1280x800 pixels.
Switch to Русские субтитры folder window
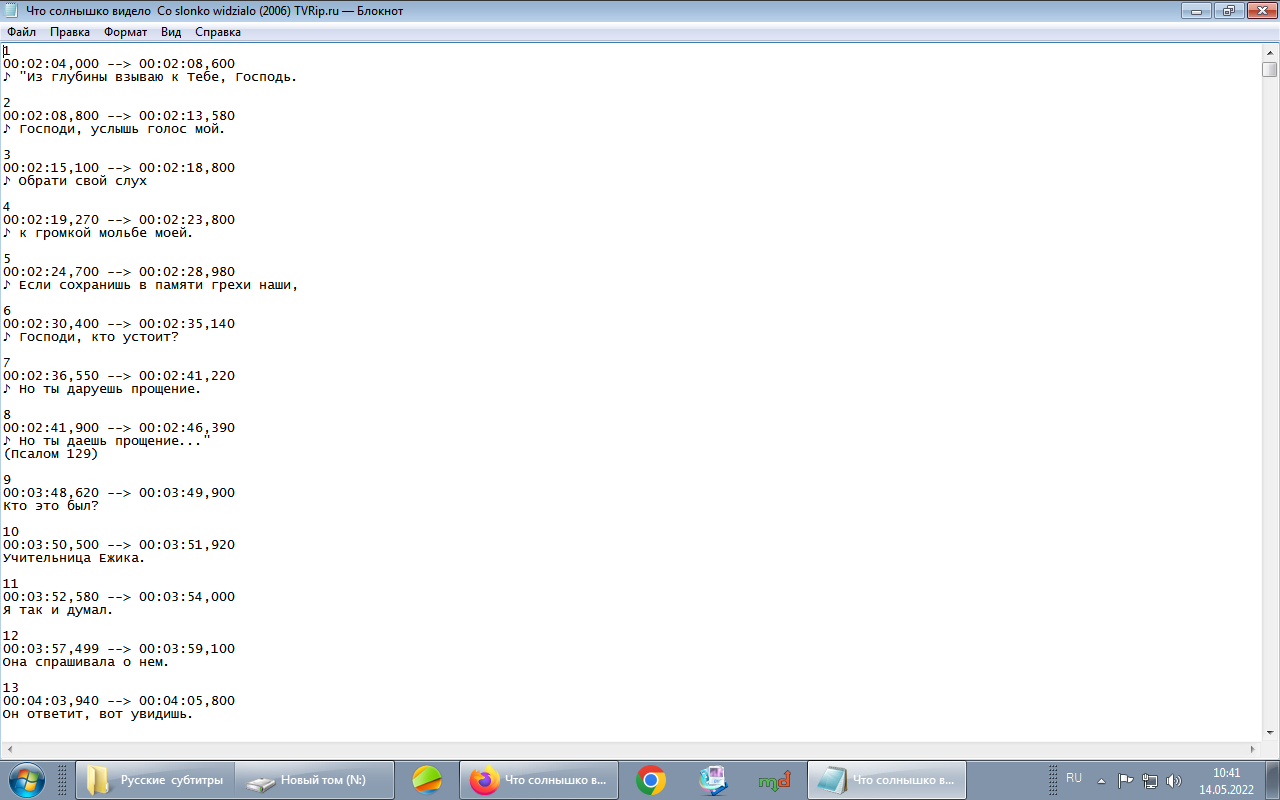coord(155,780)
